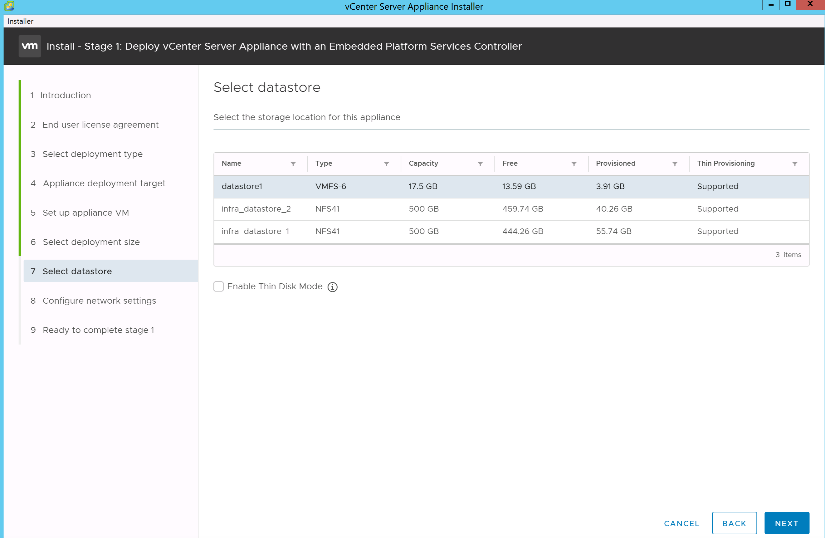
Task: Select infra_datastore_2 row
Action: pyautogui.click(x=510, y=209)
